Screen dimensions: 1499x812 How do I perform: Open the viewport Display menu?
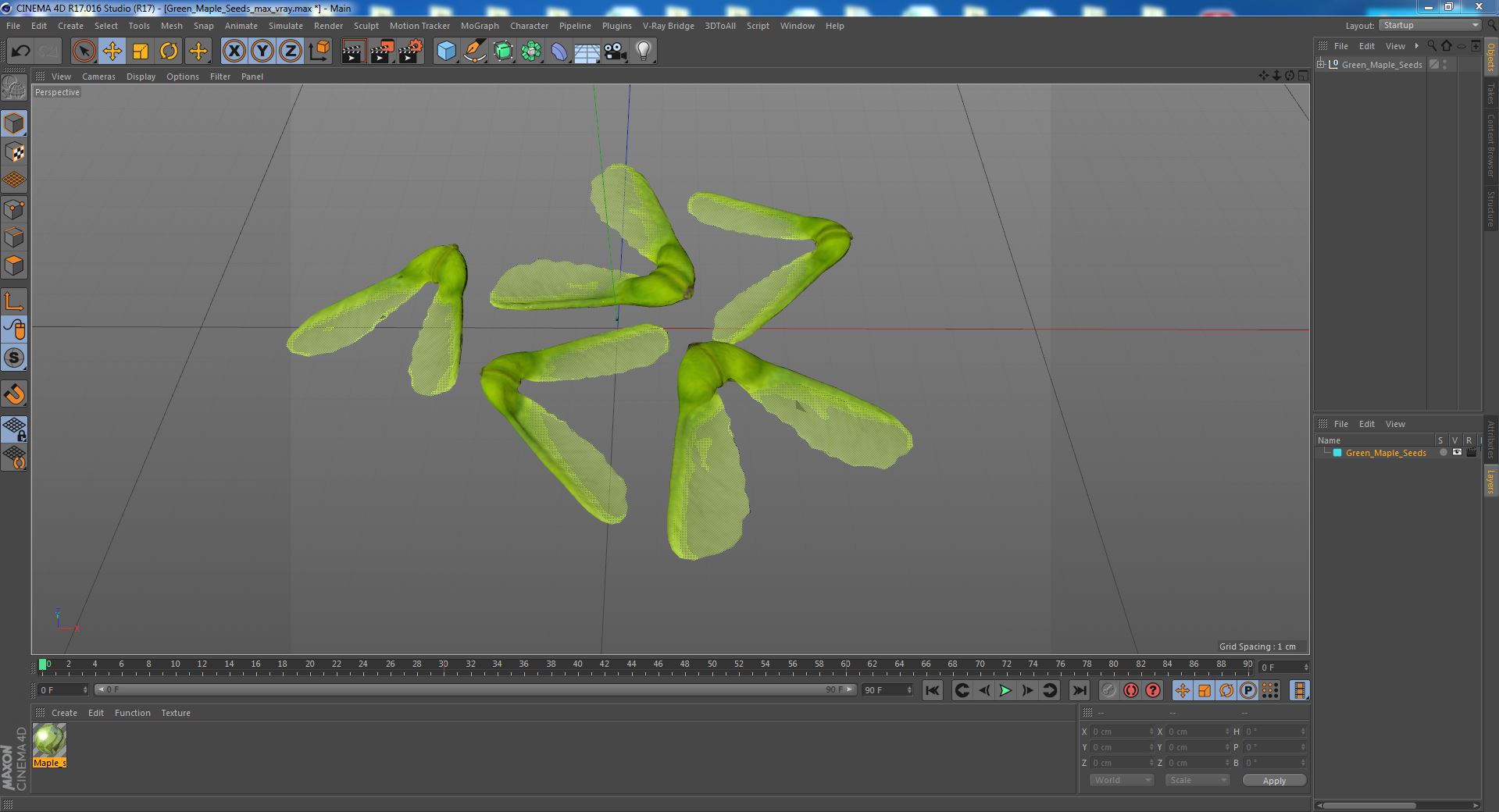[x=141, y=77]
